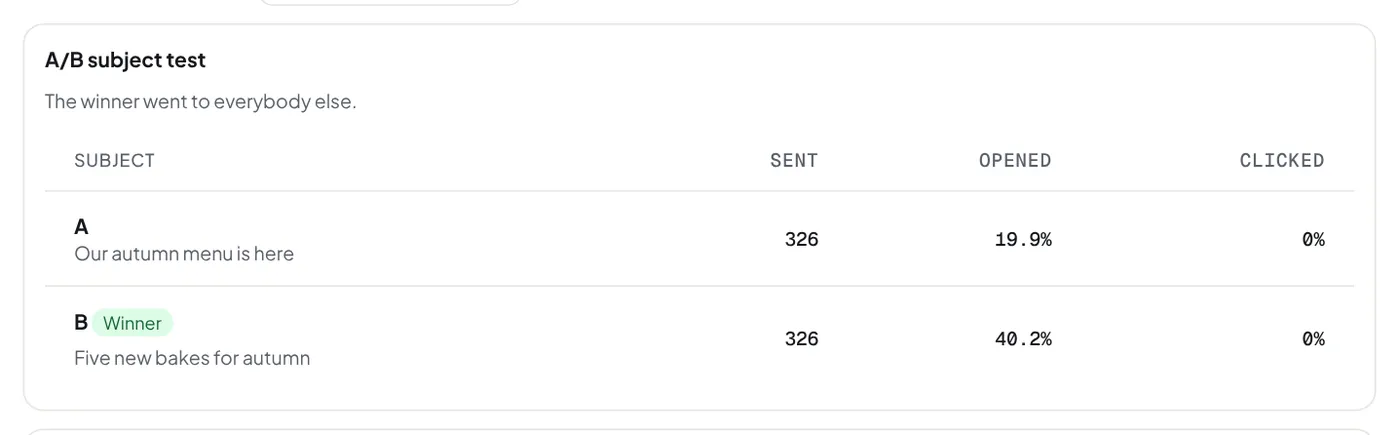Click the sent count for variant B
This screenshot has height=435, width=1400.
(x=801, y=340)
